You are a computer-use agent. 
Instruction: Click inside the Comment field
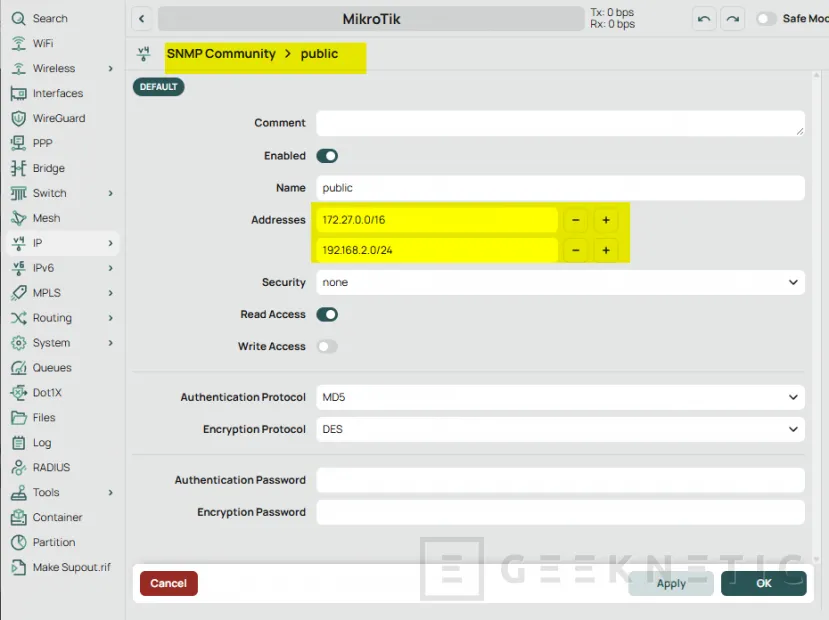pos(560,123)
